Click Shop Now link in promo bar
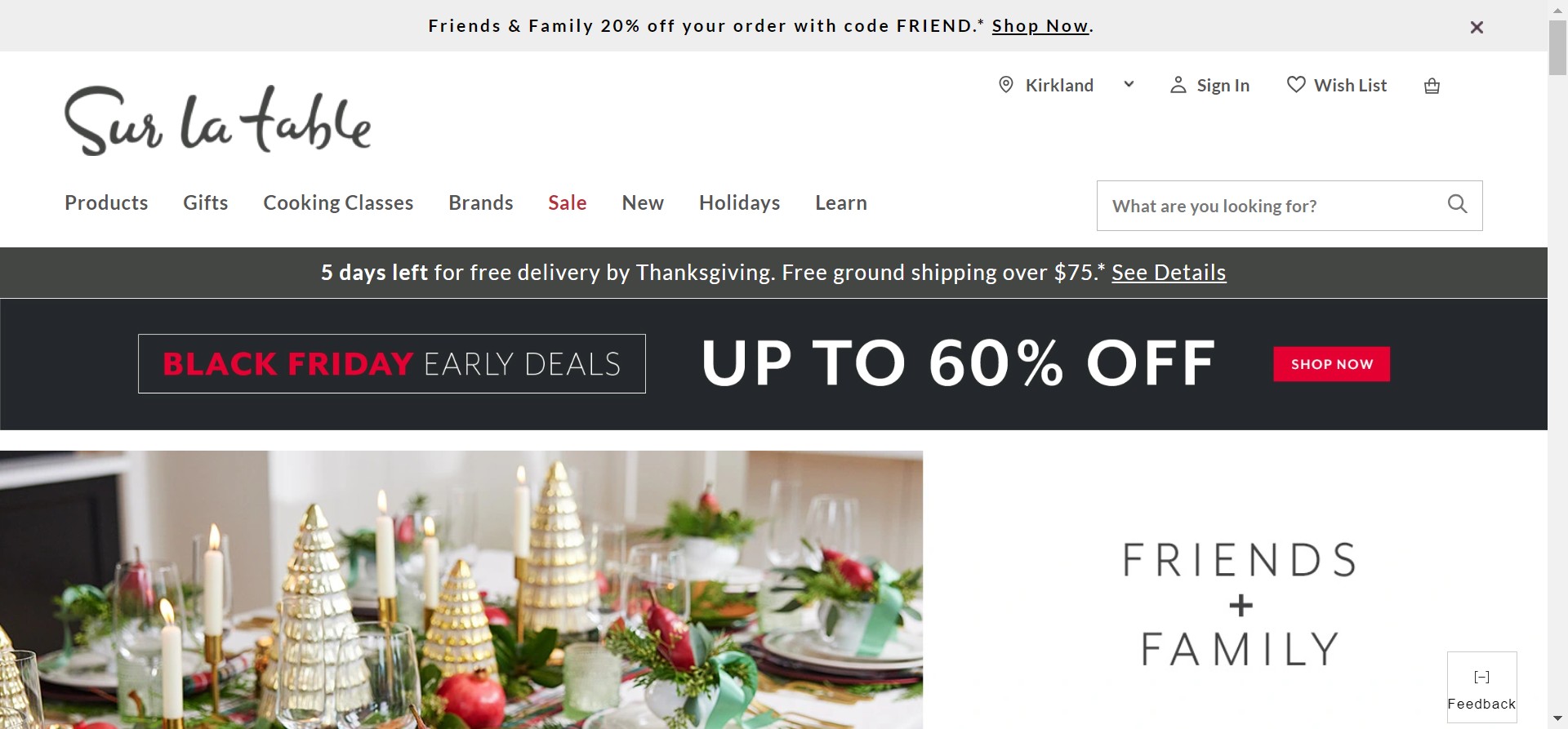 [1040, 26]
